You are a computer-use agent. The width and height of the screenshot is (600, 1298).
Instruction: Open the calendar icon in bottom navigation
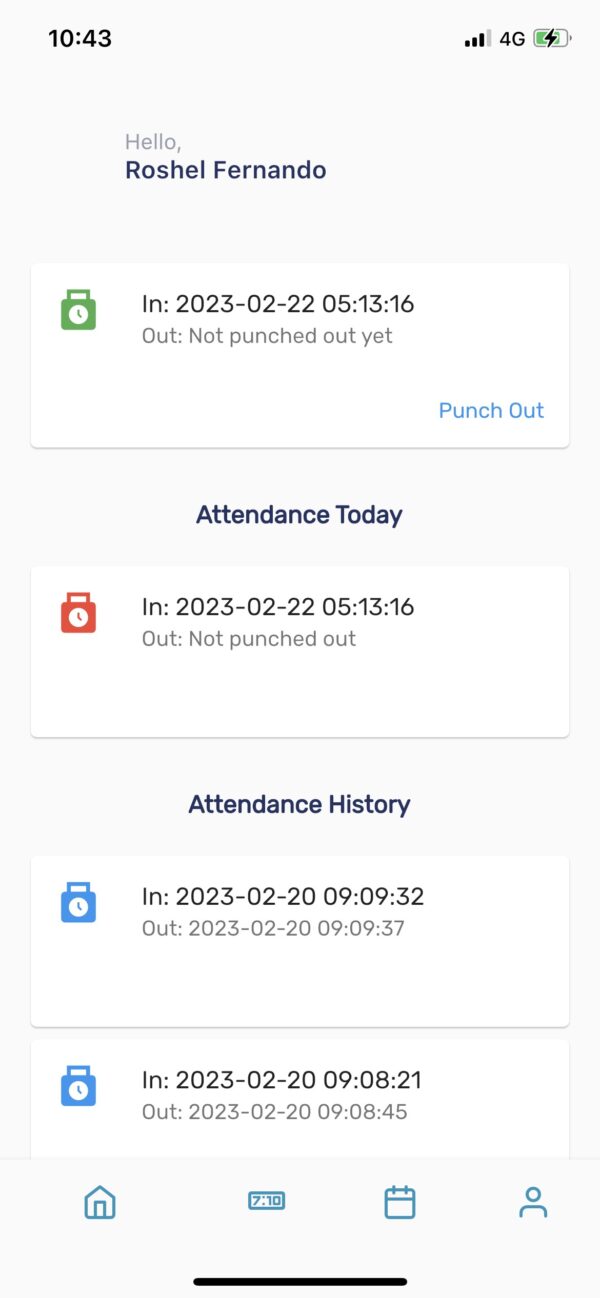click(399, 1202)
